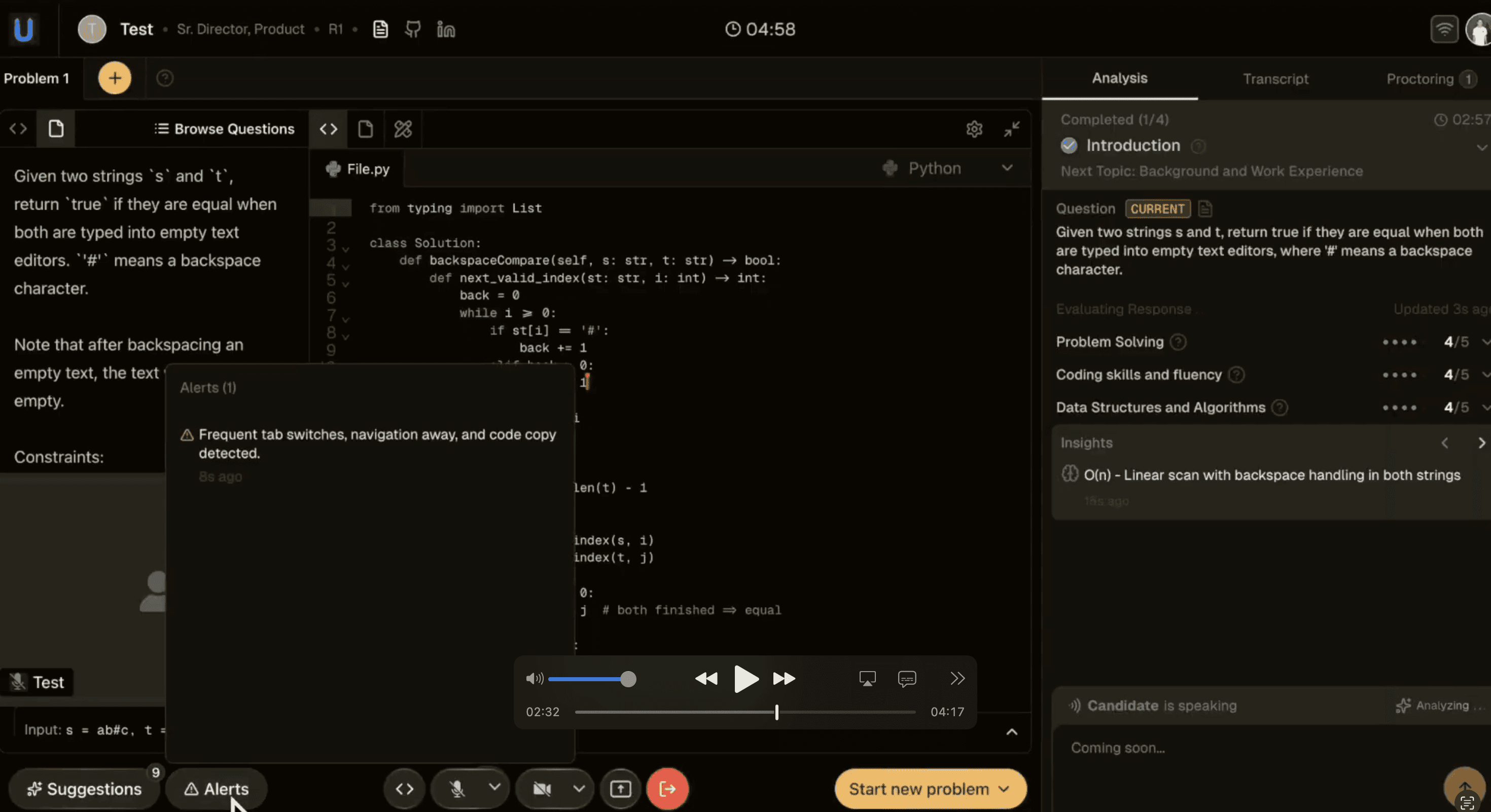Open the candidate's LinkedIn profile icon
The width and height of the screenshot is (1491, 812).
click(446, 29)
